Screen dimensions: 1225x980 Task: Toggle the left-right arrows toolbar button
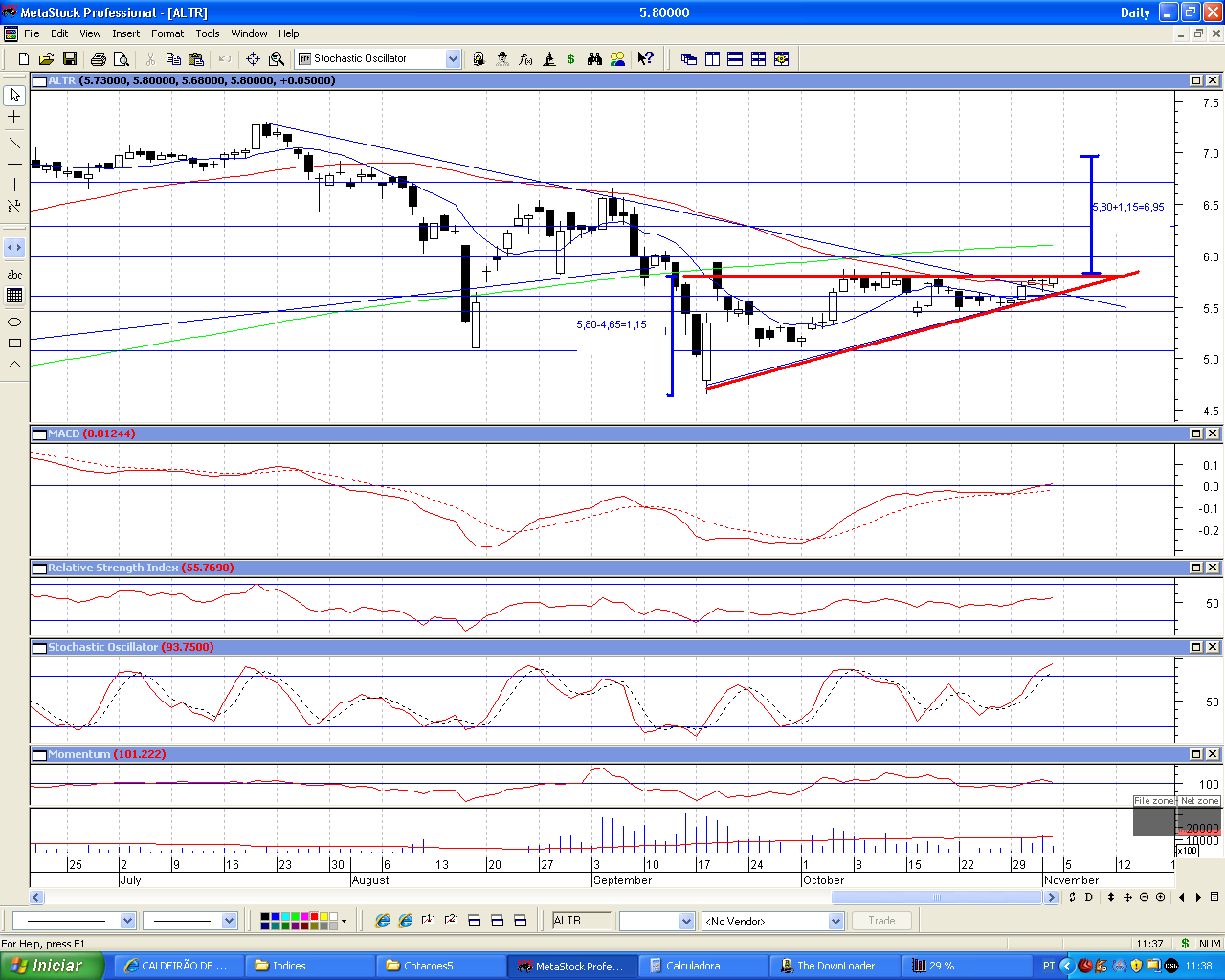(14, 248)
